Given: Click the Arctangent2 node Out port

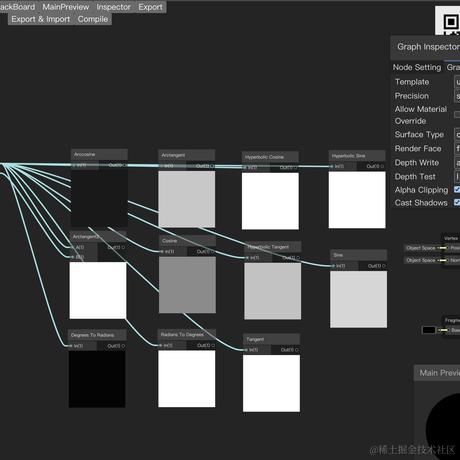Looking at the screenshot, I should (123, 247).
